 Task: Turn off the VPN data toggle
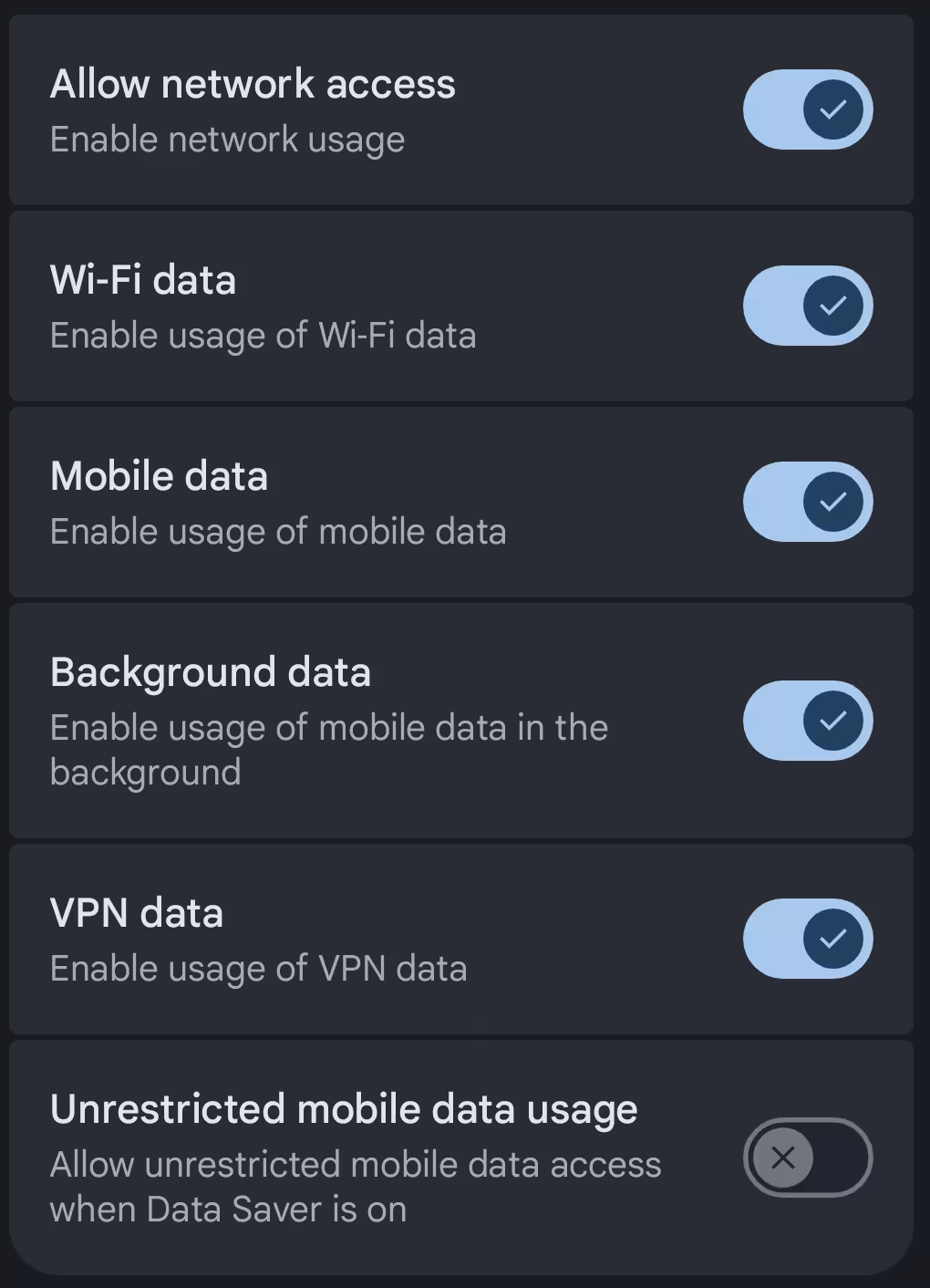click(808, 939)
